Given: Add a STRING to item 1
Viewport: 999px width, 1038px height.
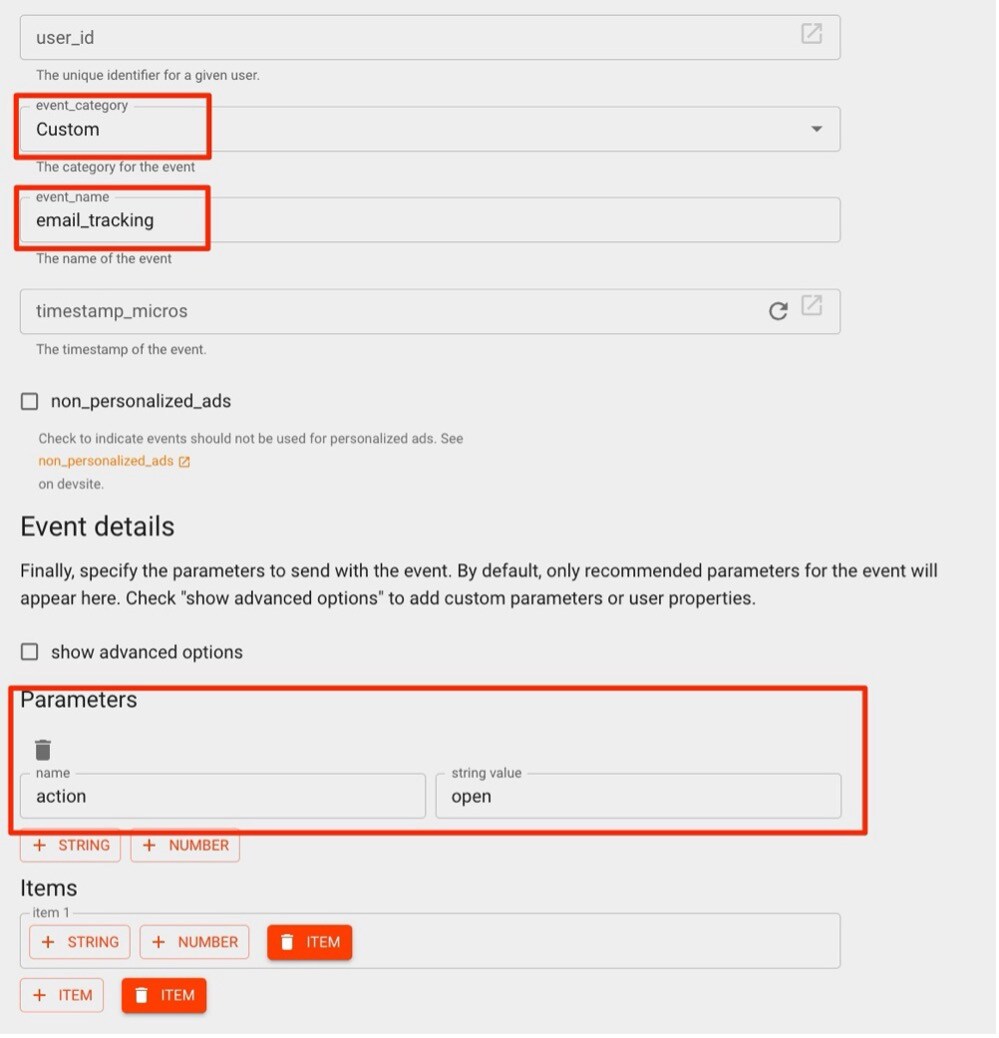Looking at the screenshot, I should 80,942.
